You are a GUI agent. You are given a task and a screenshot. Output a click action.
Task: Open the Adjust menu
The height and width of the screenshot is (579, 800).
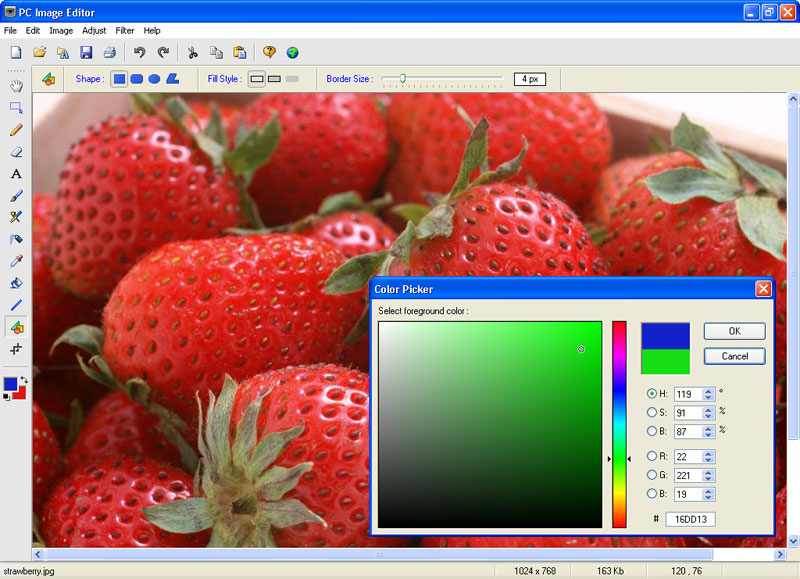click(94, 31)
